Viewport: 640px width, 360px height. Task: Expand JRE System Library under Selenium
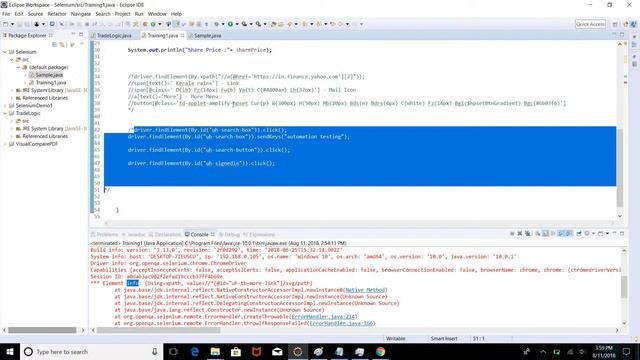(12, 90)
